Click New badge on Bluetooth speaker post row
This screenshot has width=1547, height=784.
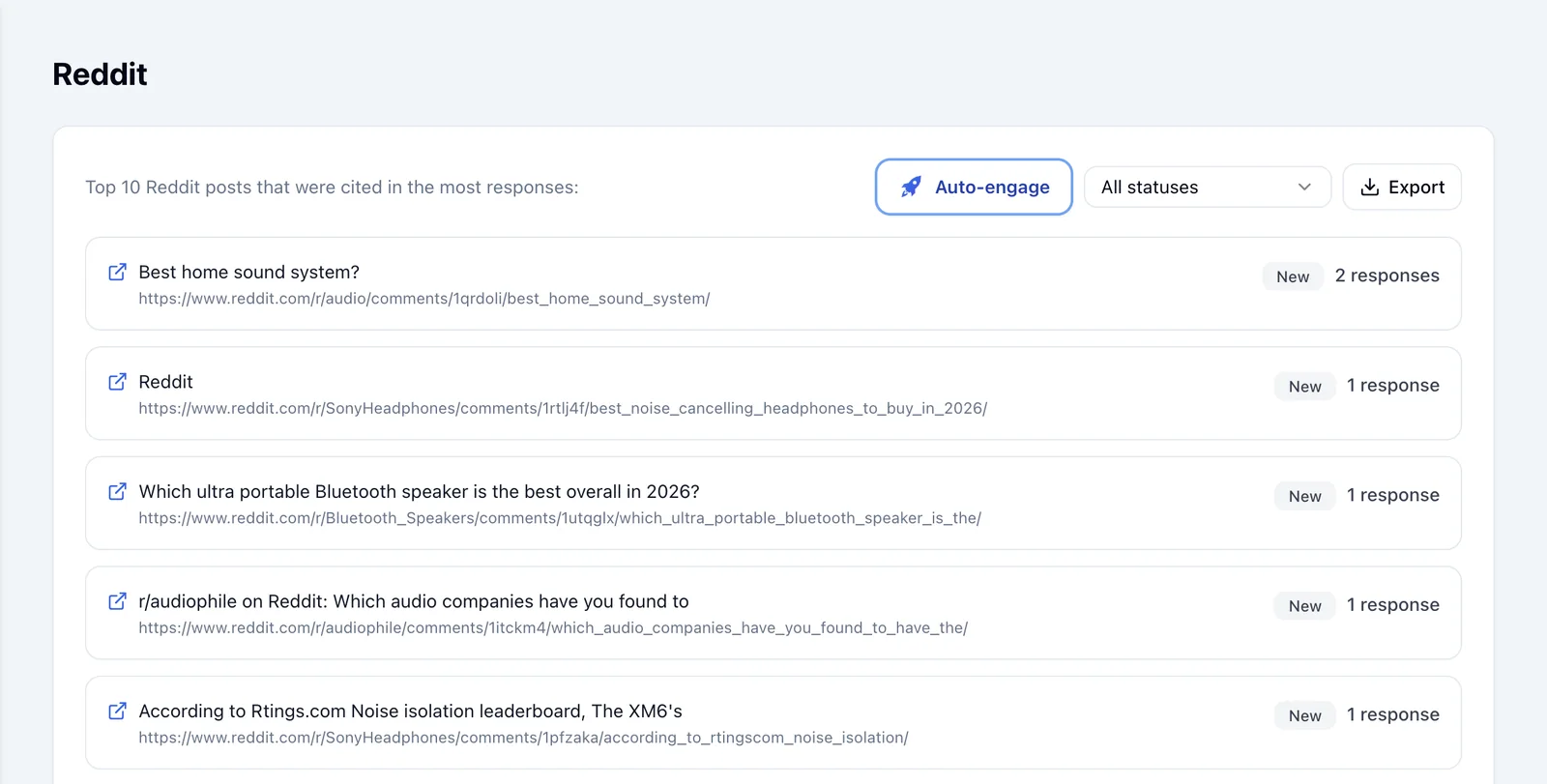click(x=1304, y=496)
